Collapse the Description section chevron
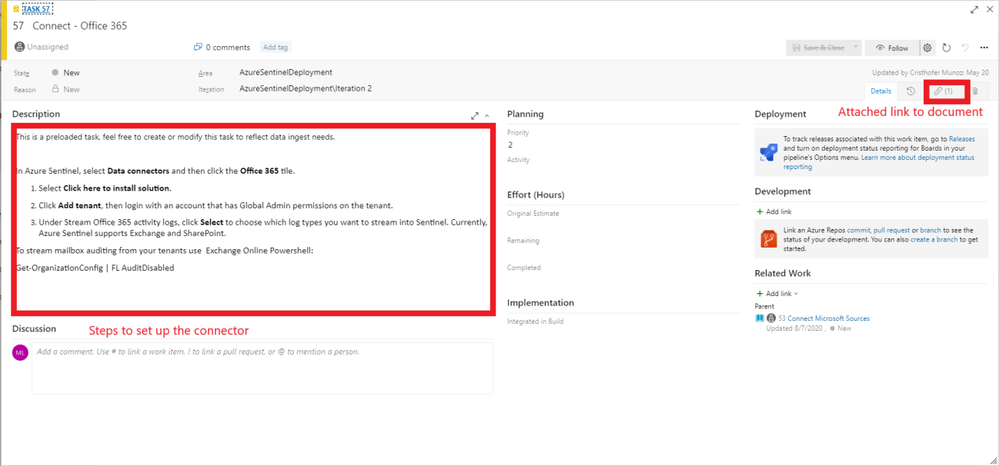The image size is (999, 466). pyautogui.click(x=487, y=116)
